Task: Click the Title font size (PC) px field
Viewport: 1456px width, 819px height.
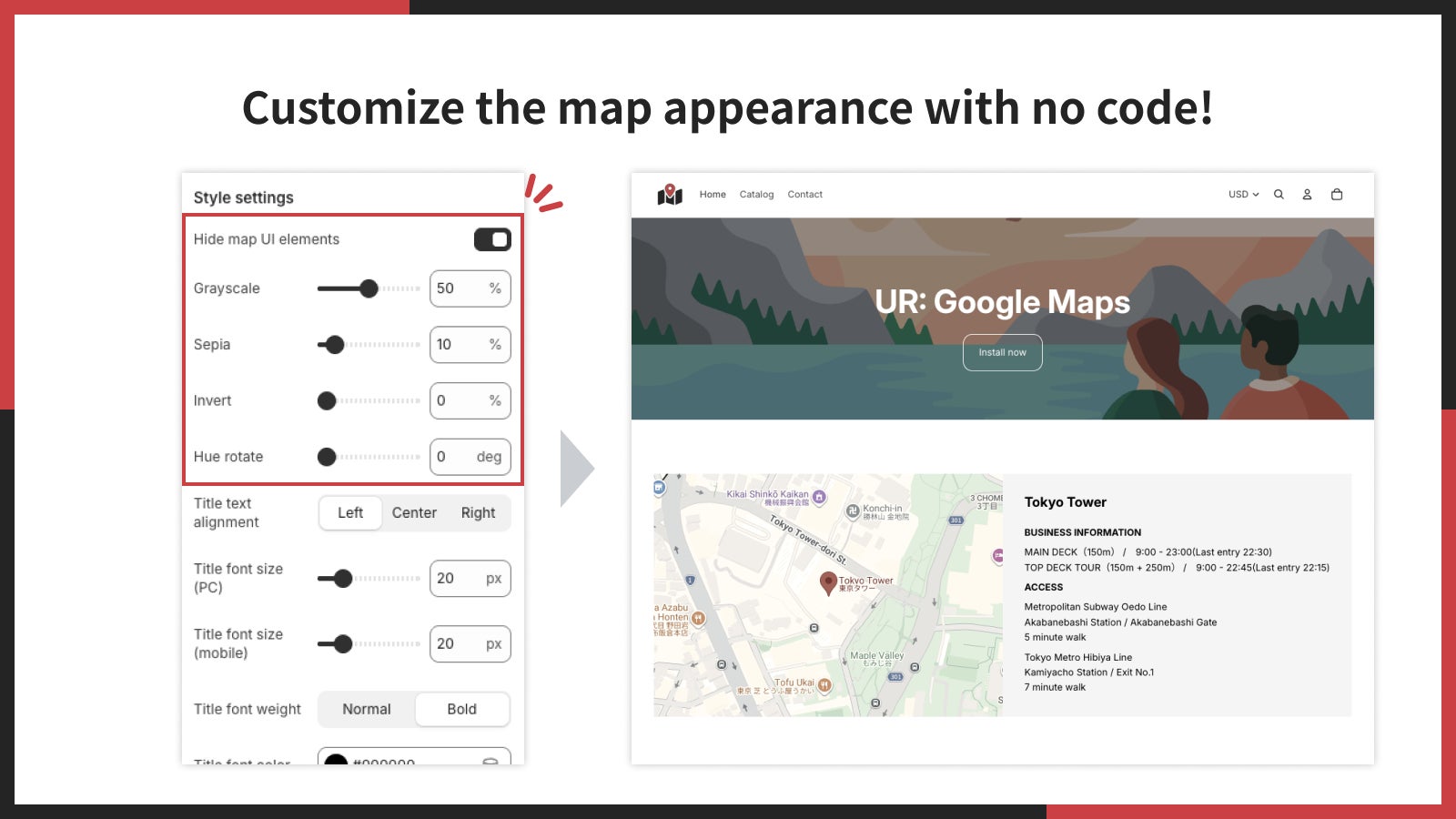Action: pos(470,579)
